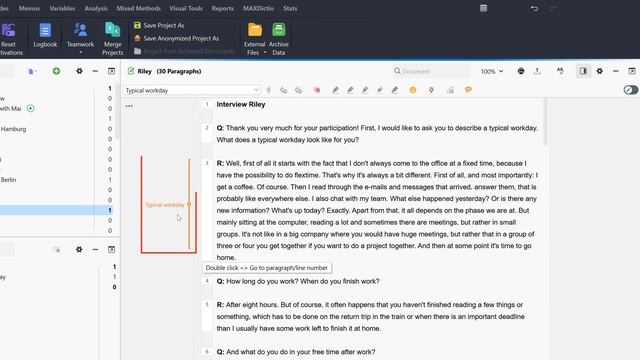Open the Reports tab
The height and width of the screenshot is (360, 640).
pos(222,8)
